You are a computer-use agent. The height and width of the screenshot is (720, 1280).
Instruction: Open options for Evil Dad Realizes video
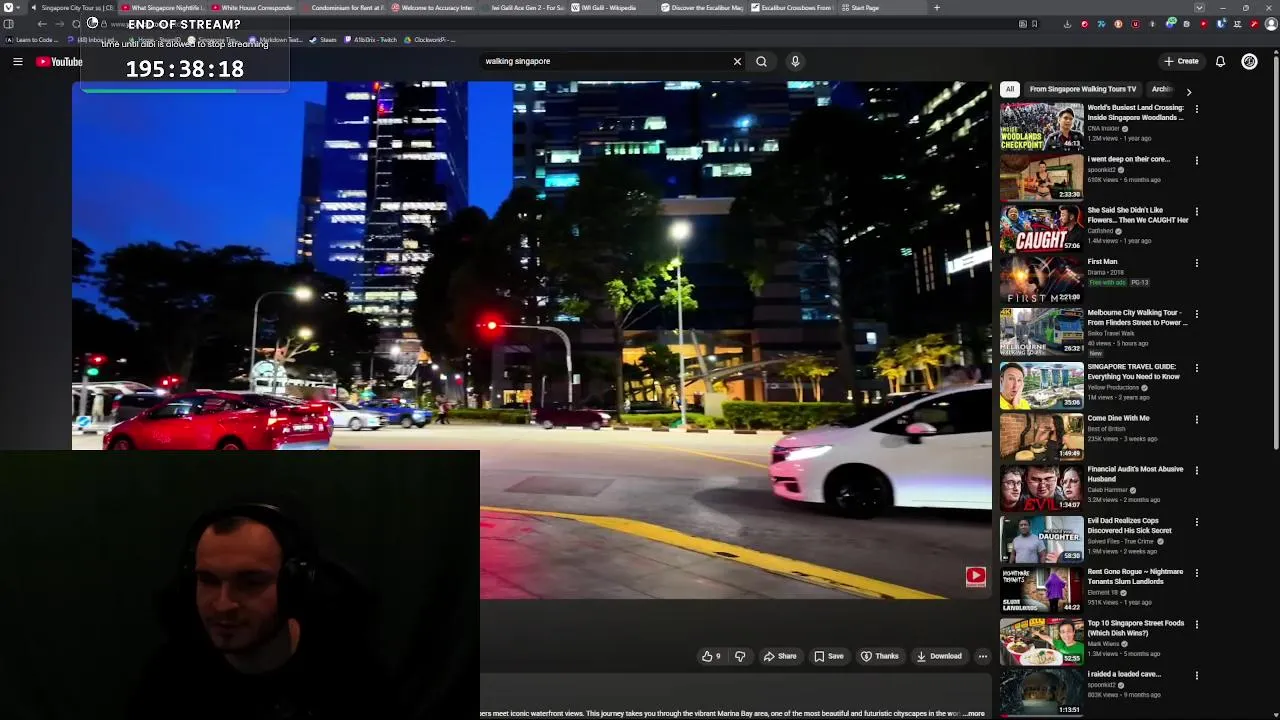pyautogui.click(x=1196, y=522)
